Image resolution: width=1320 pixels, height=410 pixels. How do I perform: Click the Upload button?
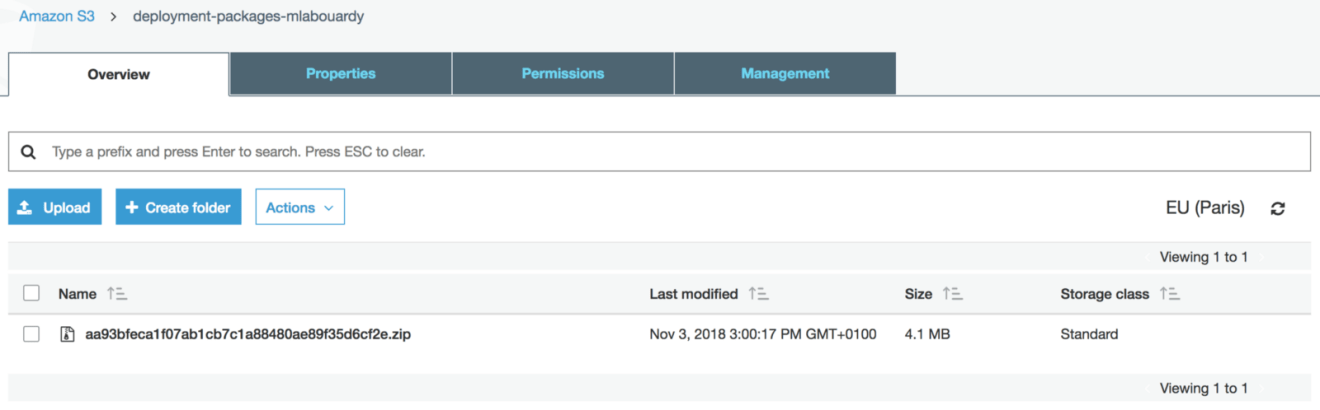click(55, 207)
